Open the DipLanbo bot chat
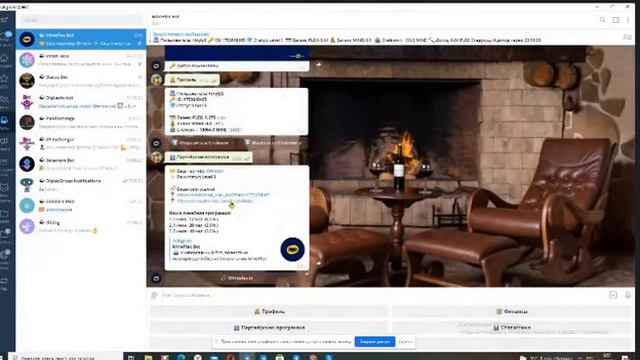640x360 pixels. (x=81, y=102)
